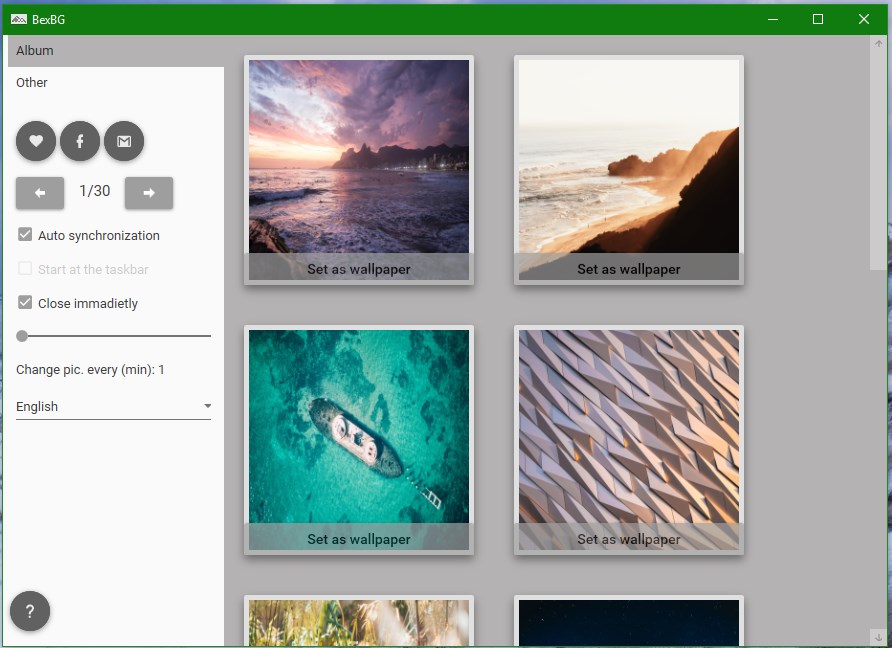The image size is (892, 648).
Task: Set orange cliff beach image as wallpaper
Action: [x=629, y=269]
